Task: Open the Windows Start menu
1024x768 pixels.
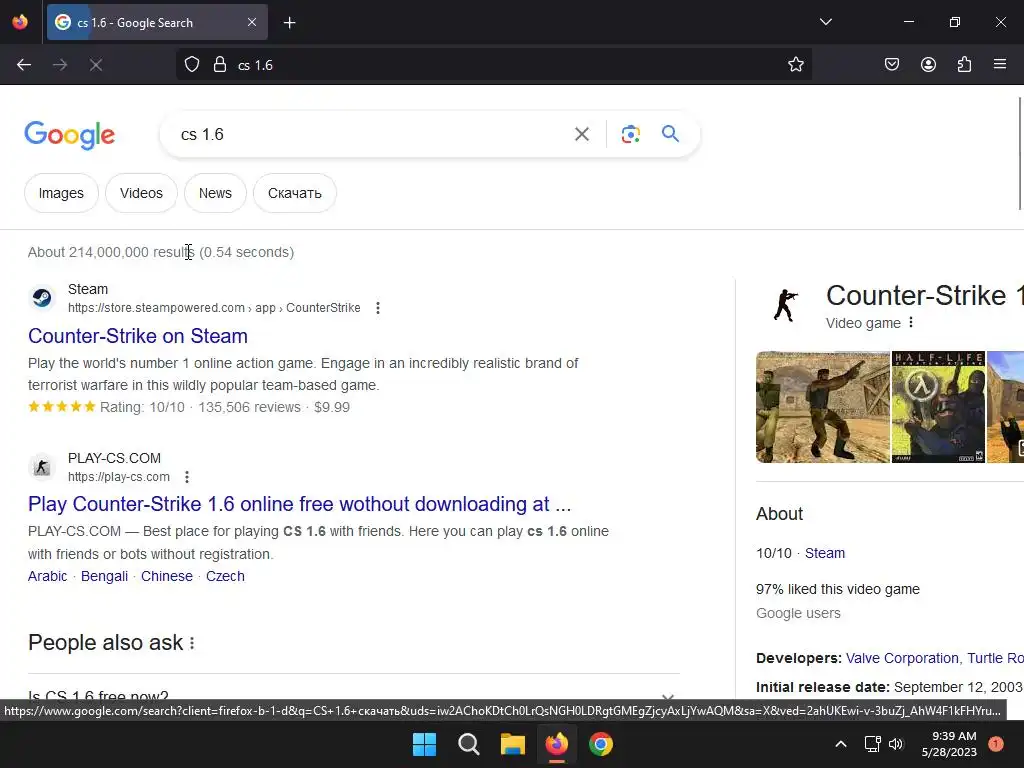Action: (424, 744)
